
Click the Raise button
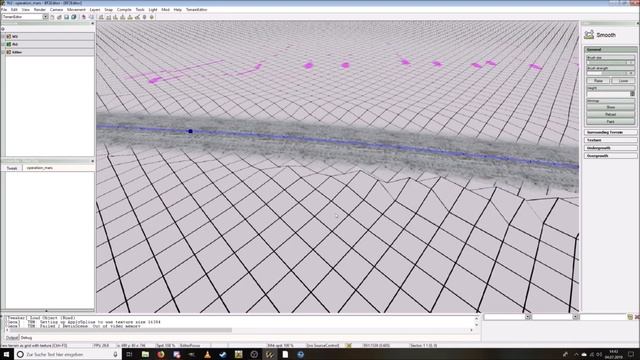598,81
